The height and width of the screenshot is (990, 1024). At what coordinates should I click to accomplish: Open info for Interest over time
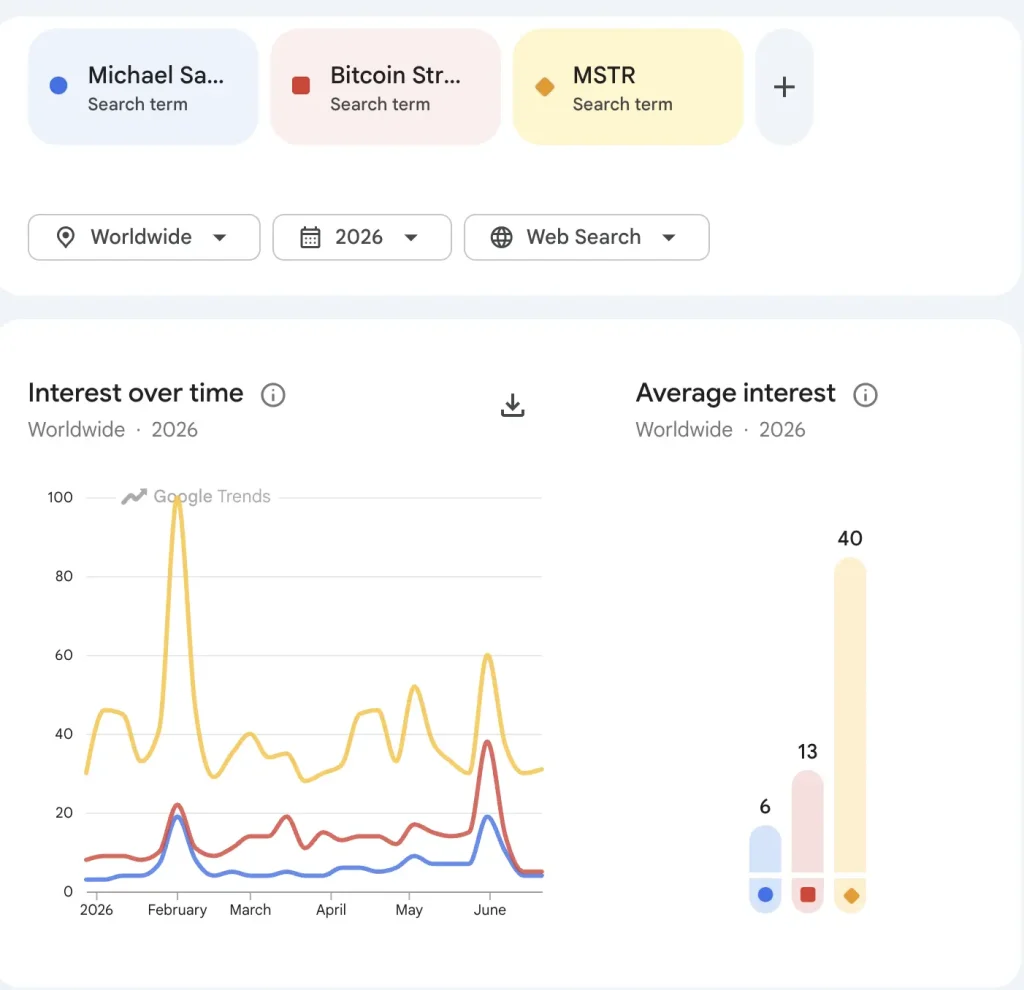pyautogui.click(x=273, y=394)
